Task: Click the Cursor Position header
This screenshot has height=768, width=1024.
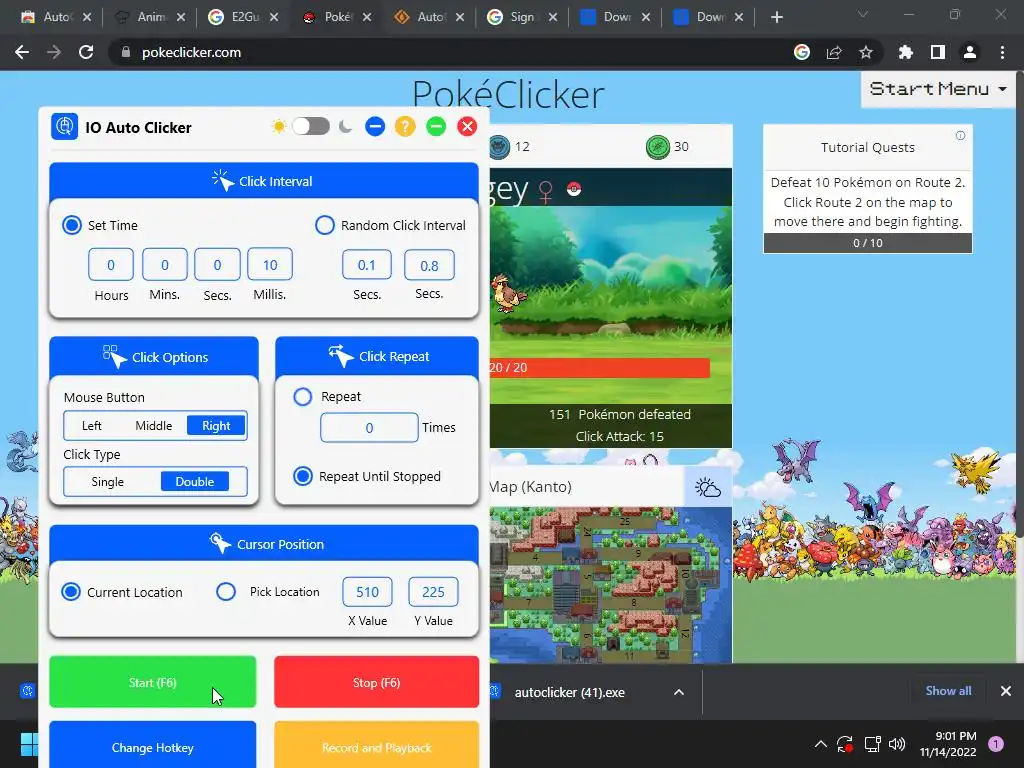Action: (x=264, y=544)
